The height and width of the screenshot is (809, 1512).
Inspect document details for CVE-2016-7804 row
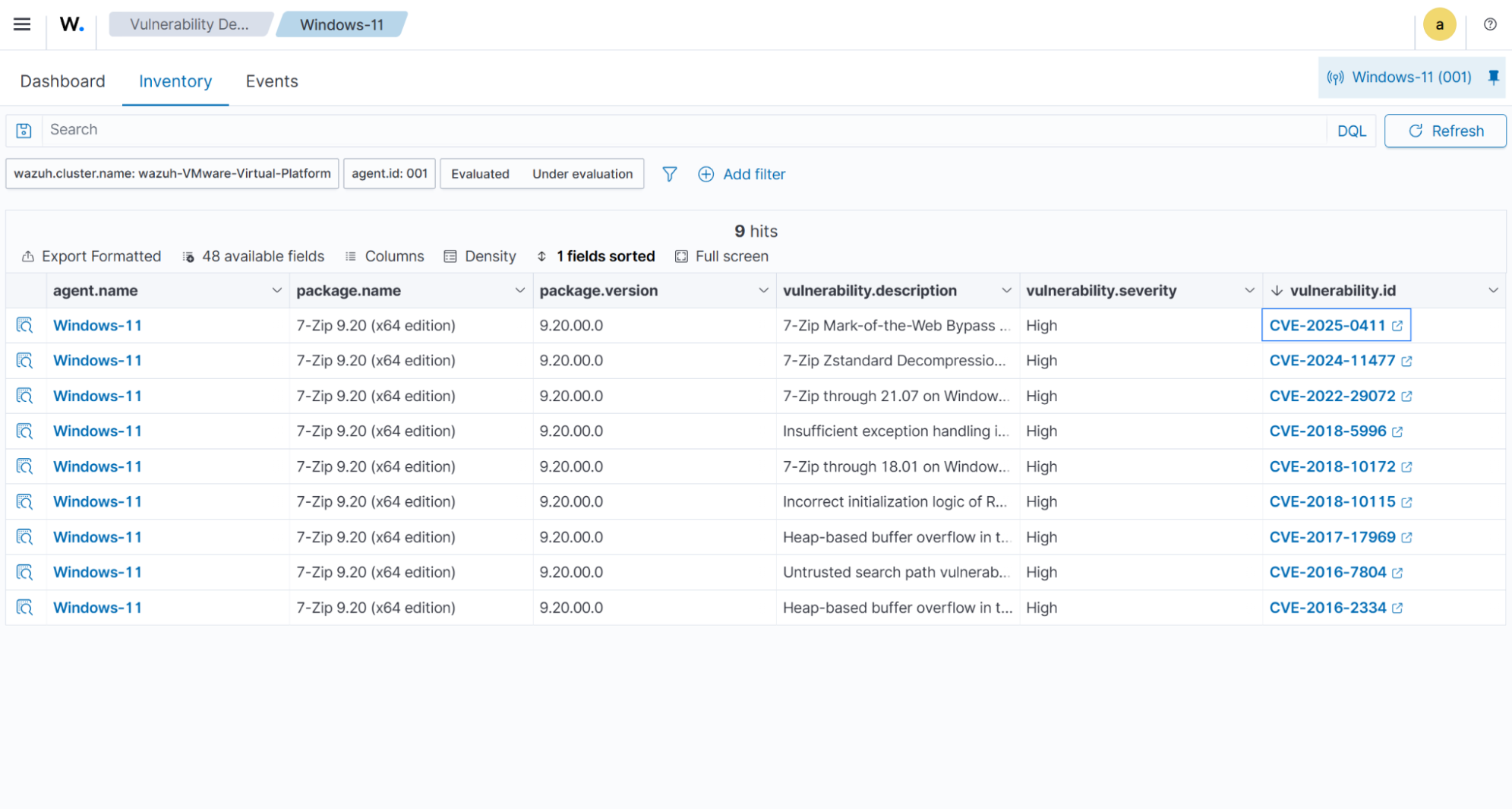coord(25,572)
